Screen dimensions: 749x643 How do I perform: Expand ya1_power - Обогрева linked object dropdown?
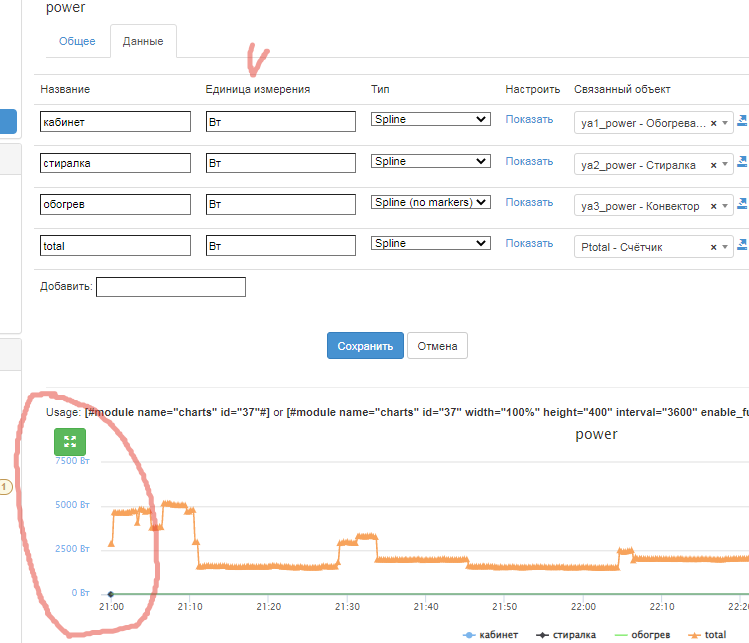pyautogui.click(x=725, y=123)
